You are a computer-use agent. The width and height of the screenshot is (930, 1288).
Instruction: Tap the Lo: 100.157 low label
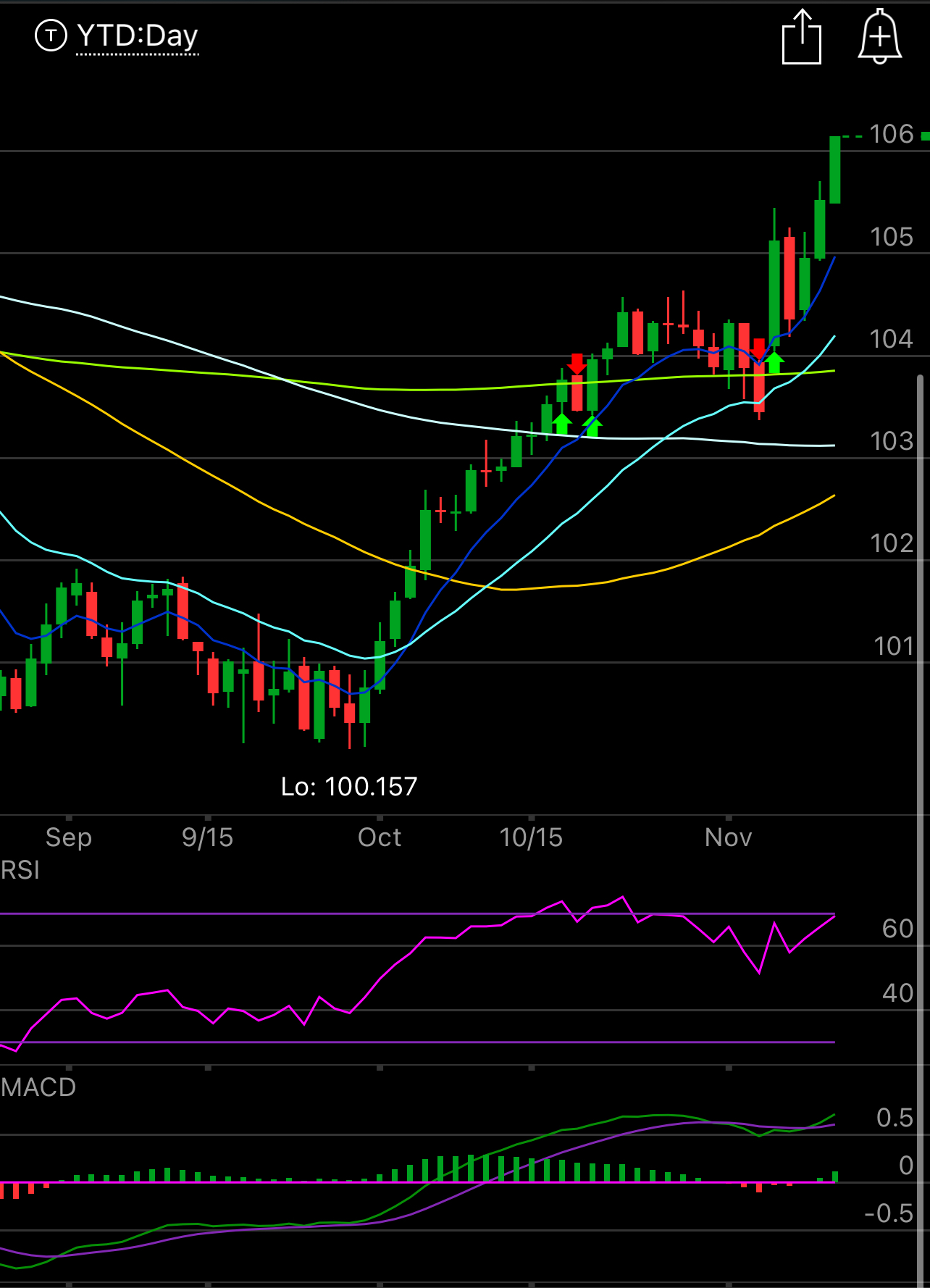click(349, 787)
